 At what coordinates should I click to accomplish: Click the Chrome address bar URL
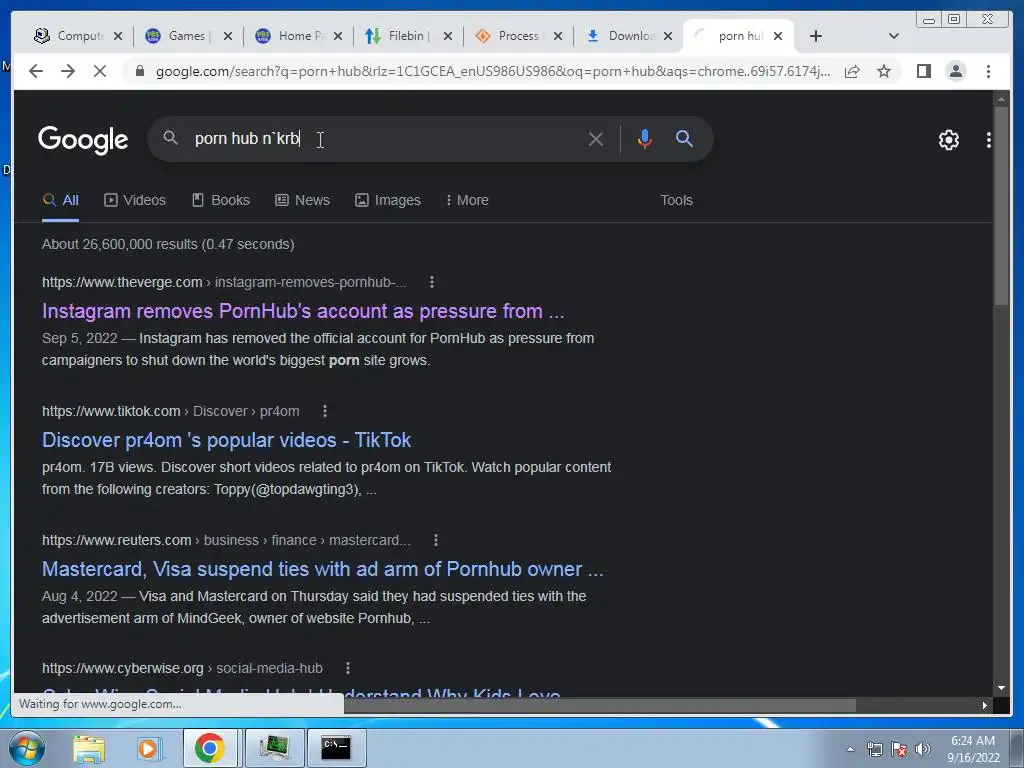(x=493, y=71)
